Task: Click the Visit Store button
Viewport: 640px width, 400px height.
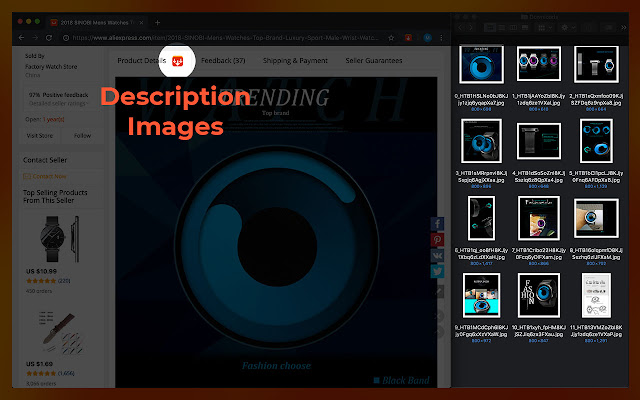Action: 40,135
